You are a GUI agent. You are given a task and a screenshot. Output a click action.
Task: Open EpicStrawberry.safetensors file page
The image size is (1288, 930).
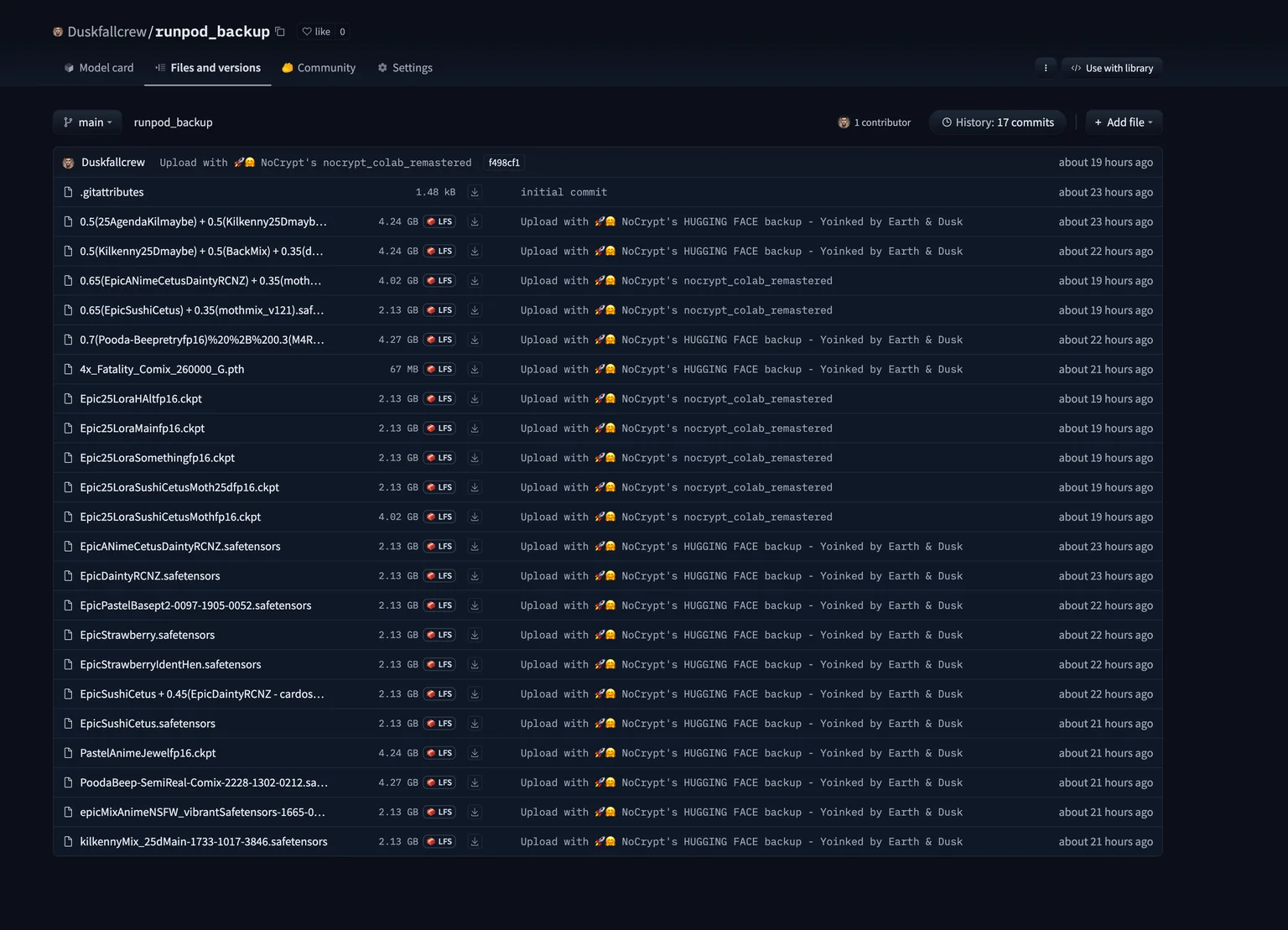click(x=148, y=635)
